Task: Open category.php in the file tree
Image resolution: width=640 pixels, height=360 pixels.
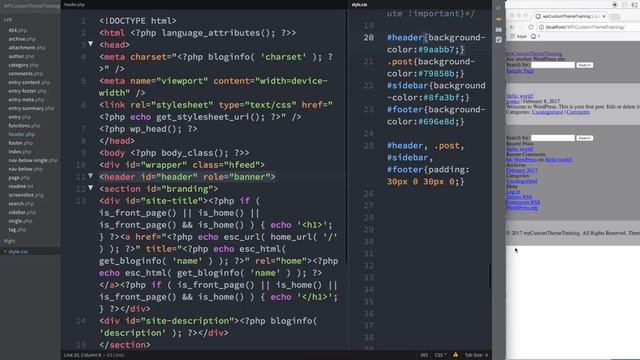Action: pyautogui.click(x=23, y=65)
